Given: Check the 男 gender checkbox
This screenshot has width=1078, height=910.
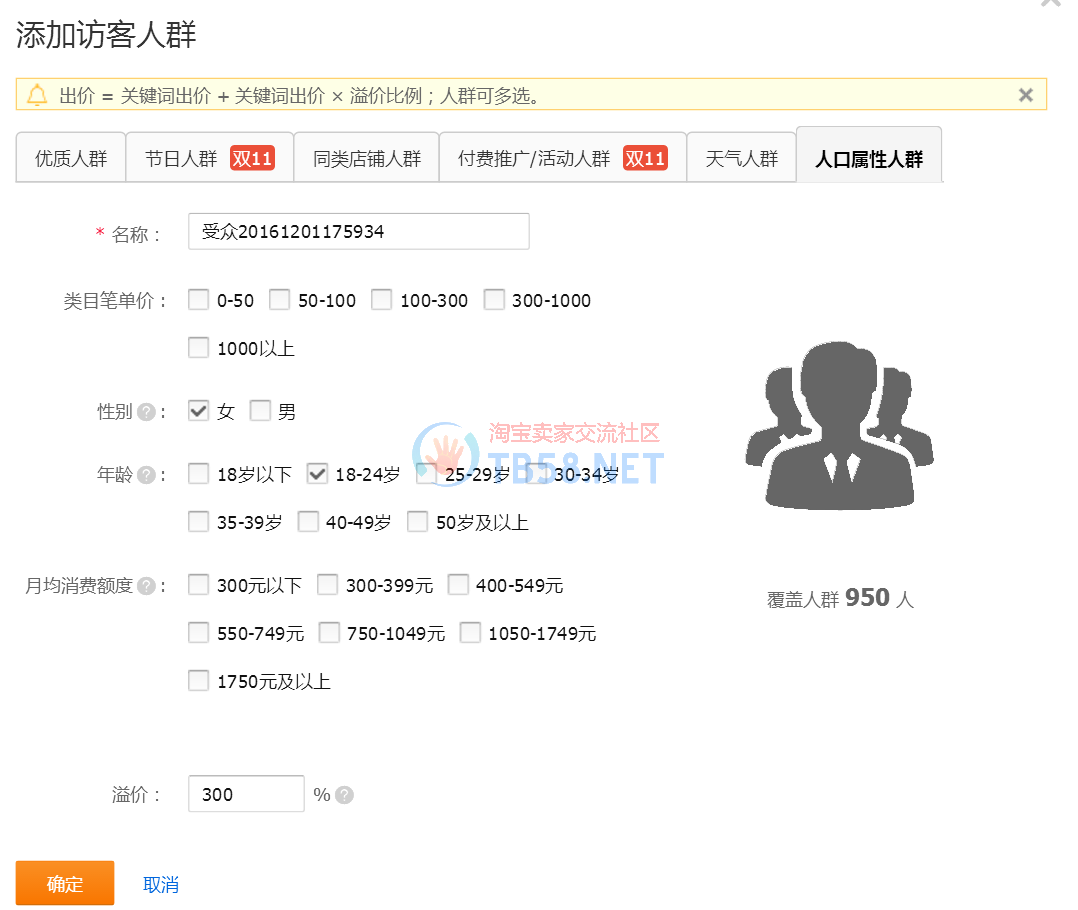Looking at the screenshot, I should pyautogui.click(x=260, y=411).
